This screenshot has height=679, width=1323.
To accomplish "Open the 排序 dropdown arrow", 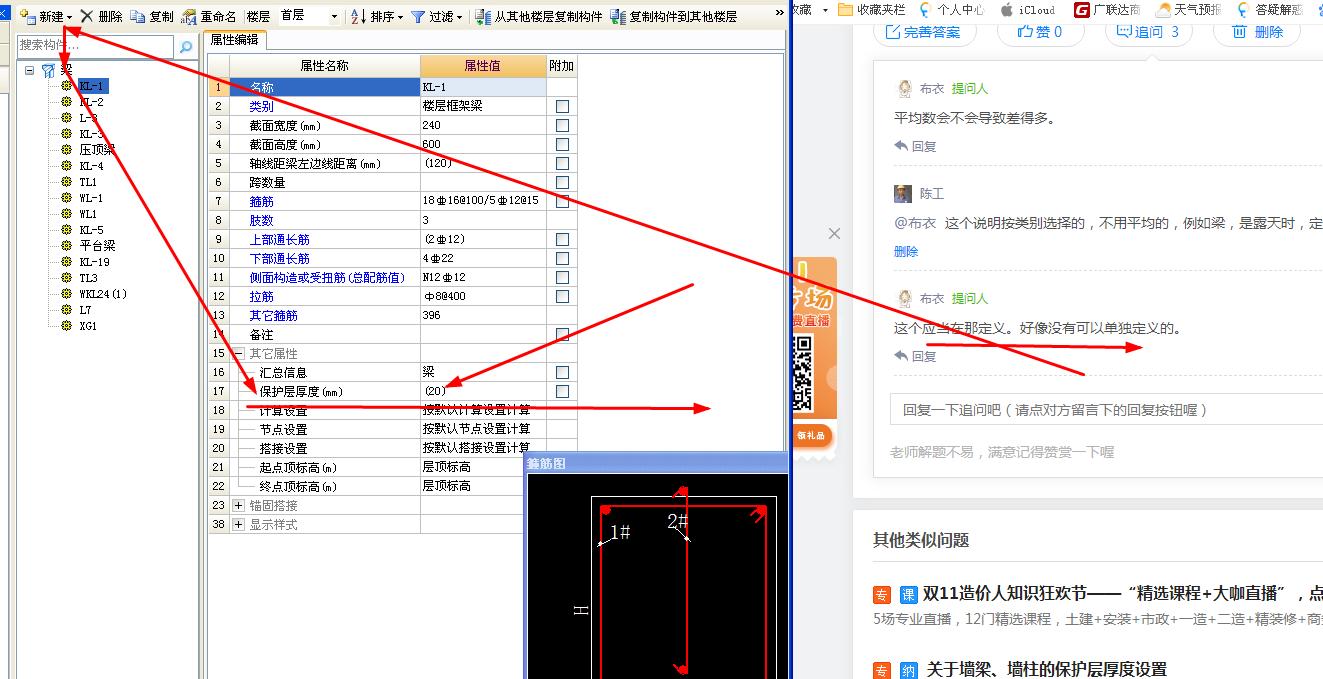I will click(x=400, y=17).
